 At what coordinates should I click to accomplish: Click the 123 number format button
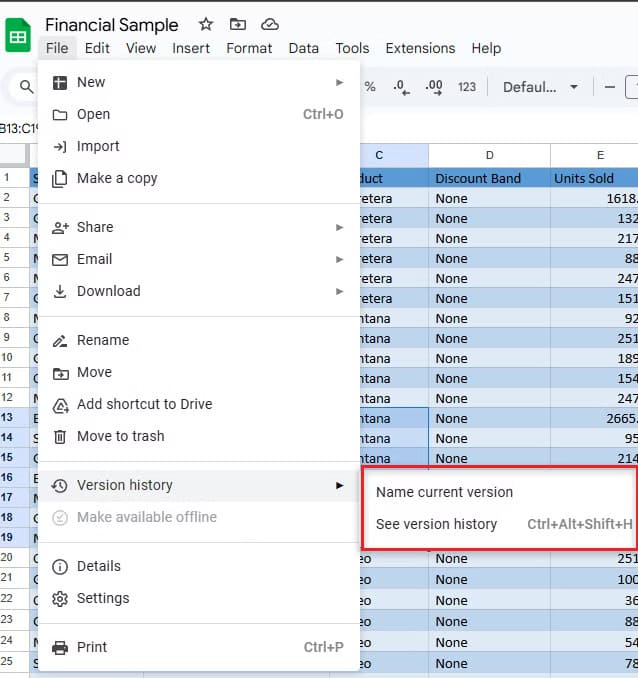[467, 87]
